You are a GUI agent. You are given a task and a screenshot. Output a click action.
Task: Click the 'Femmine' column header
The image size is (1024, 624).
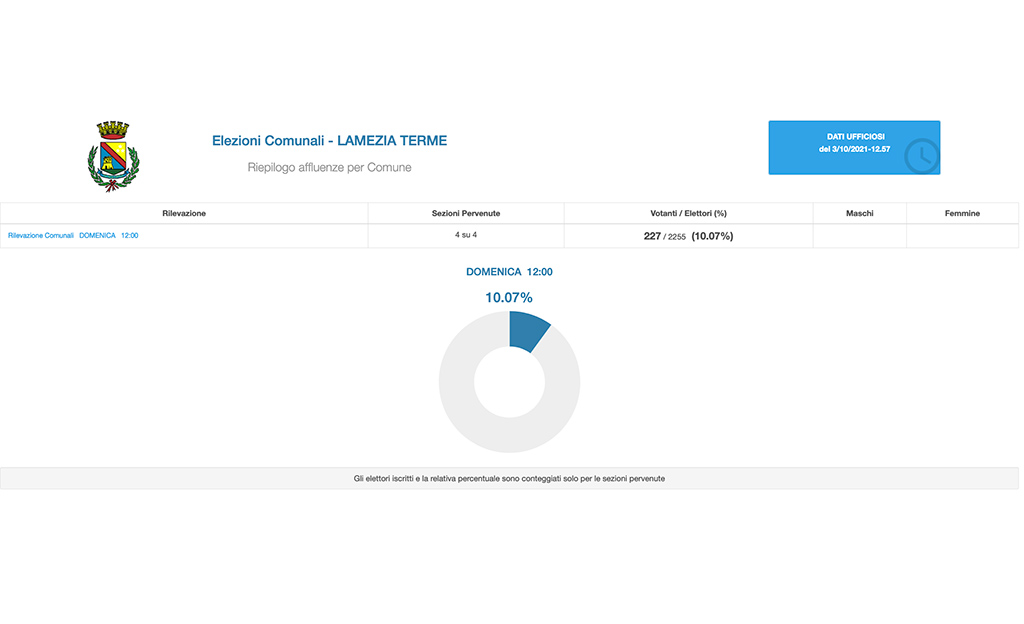click(962, 213)
